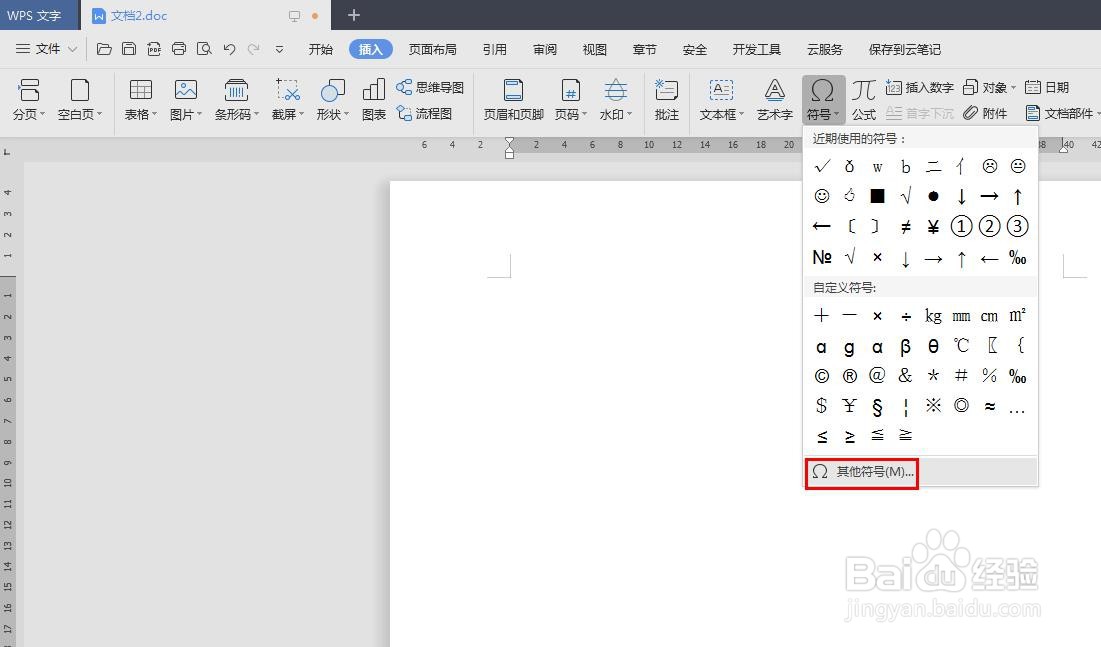
Task: Insert an attachment (附件)
Action: click(x=985, y=113)
